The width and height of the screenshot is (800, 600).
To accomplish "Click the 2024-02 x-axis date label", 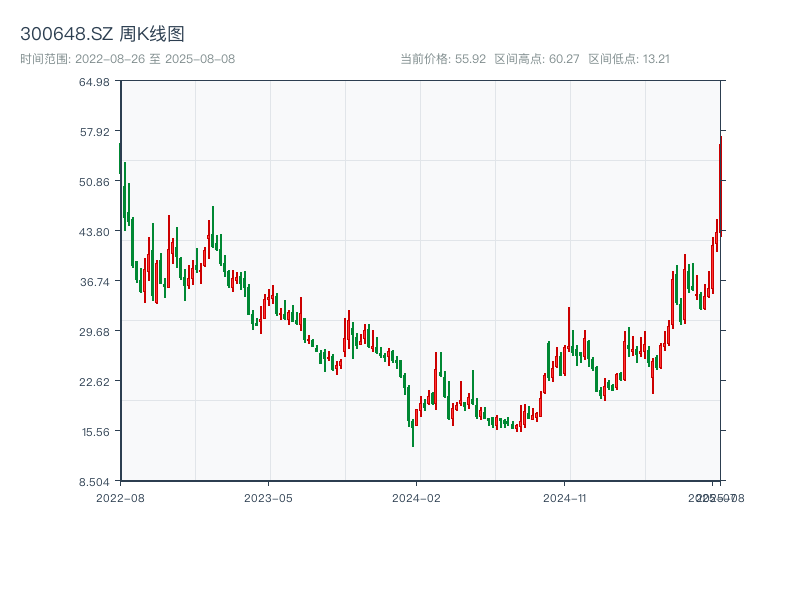I will click(x=417, y=497).
